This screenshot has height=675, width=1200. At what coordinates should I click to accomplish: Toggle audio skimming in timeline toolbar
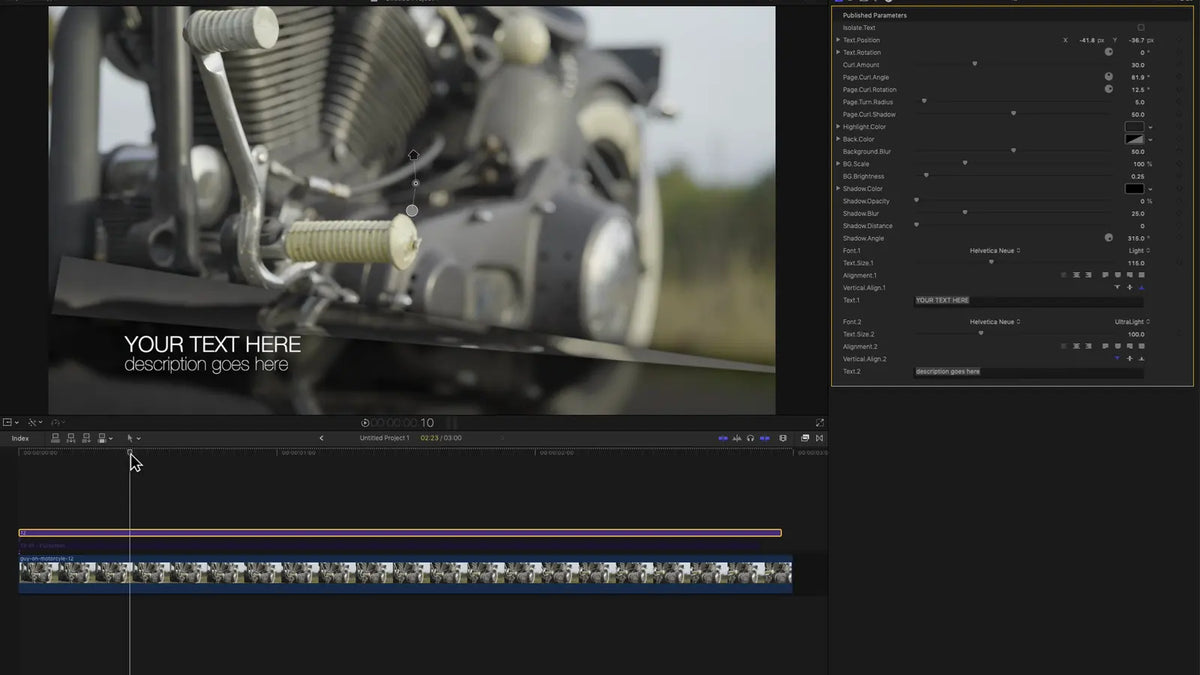(737, 438)
